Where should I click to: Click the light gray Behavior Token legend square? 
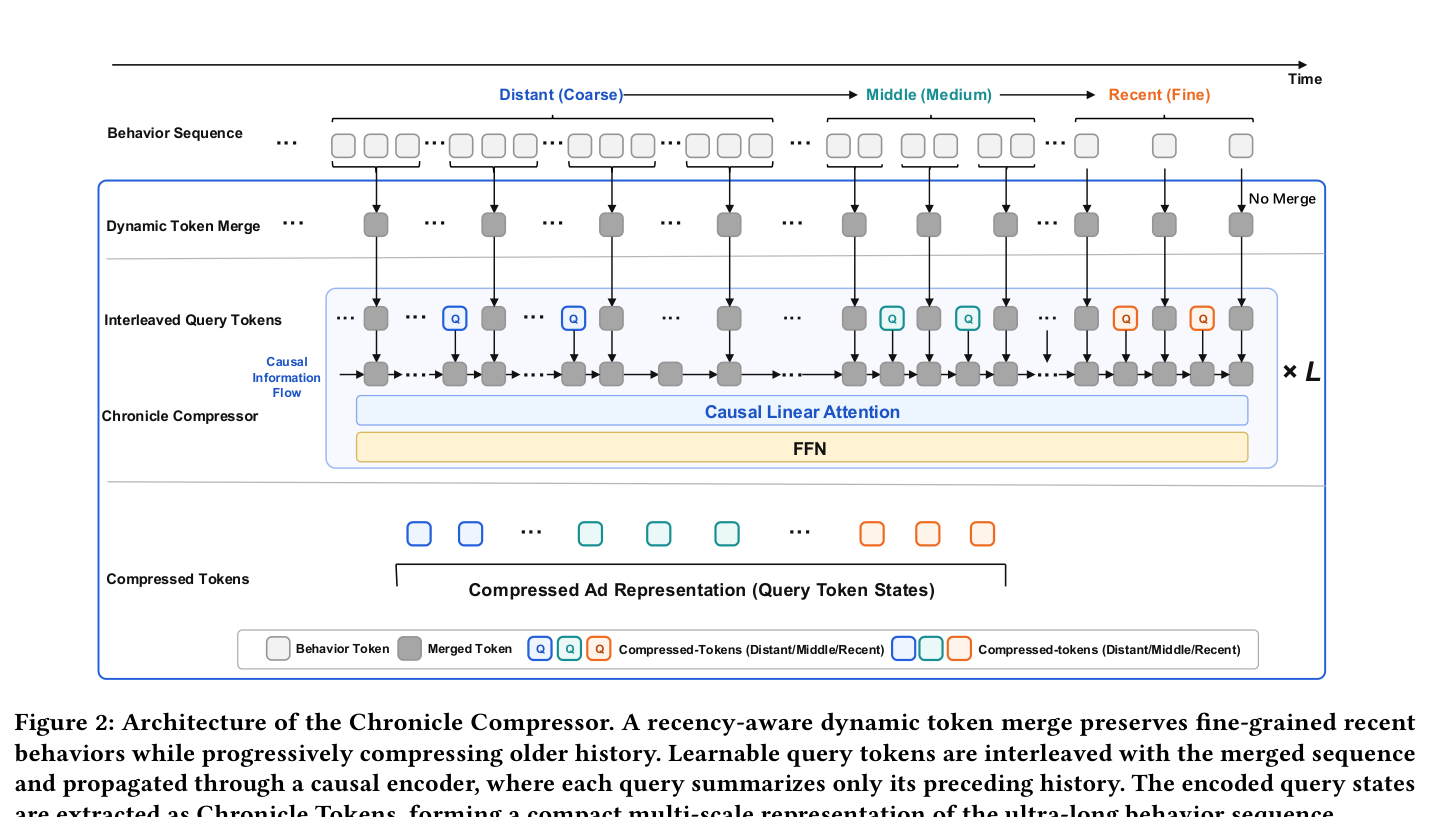point(278,649)
